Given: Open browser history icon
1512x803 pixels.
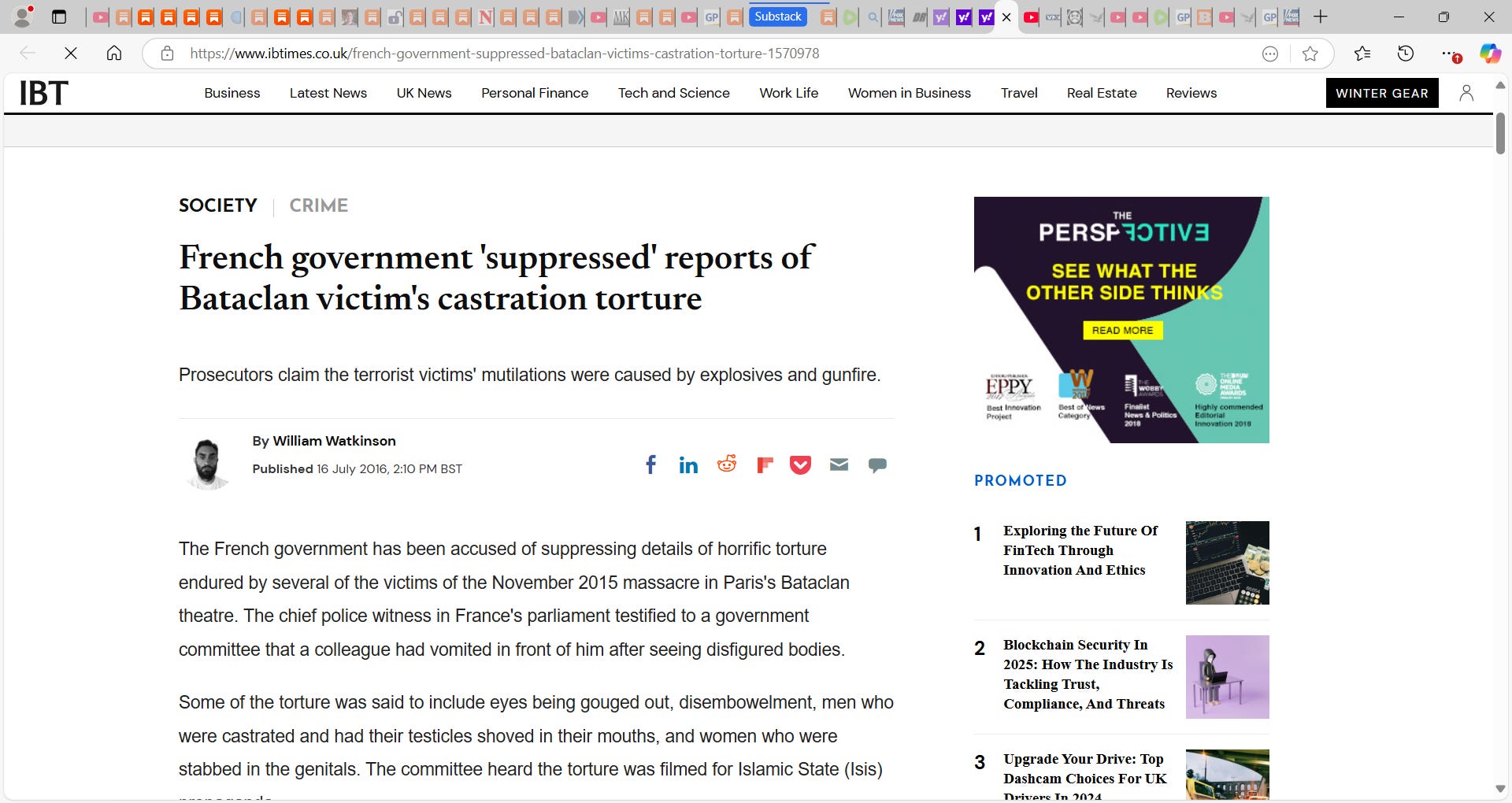Looking at the screenshot, I should pyautogui.click(x=1406, y=53).
